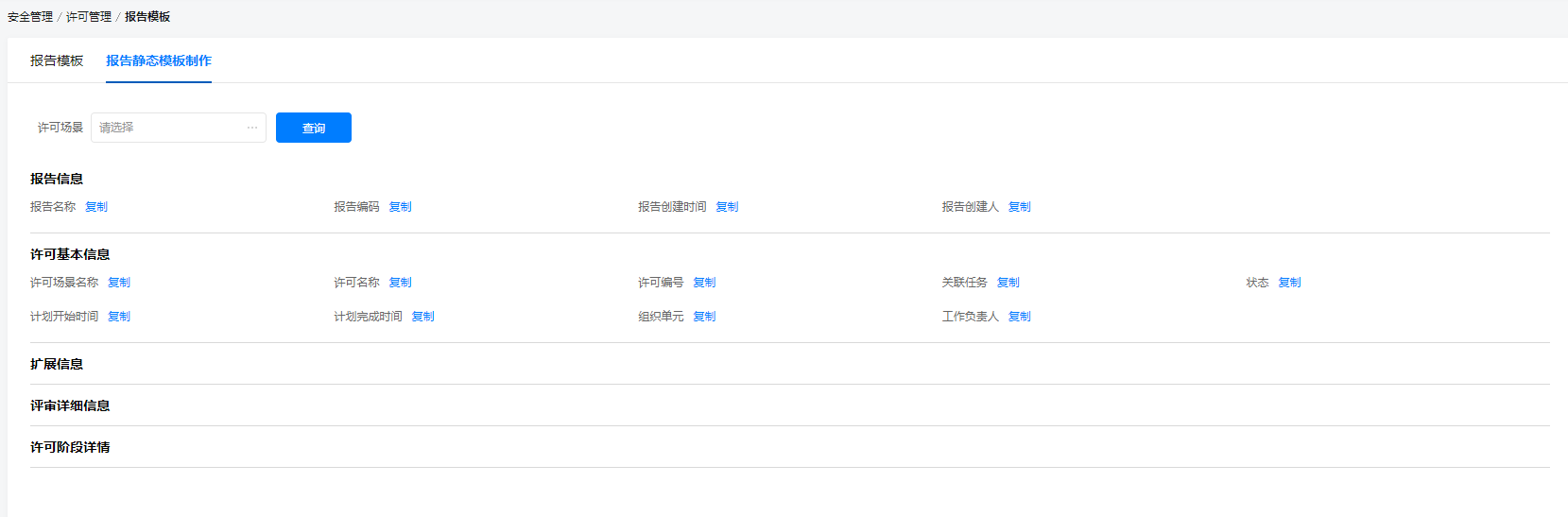Go to 许可管理 in breadcrumb
The width and height of the screenshot is (1568, 517).
[x=89, y=17]
